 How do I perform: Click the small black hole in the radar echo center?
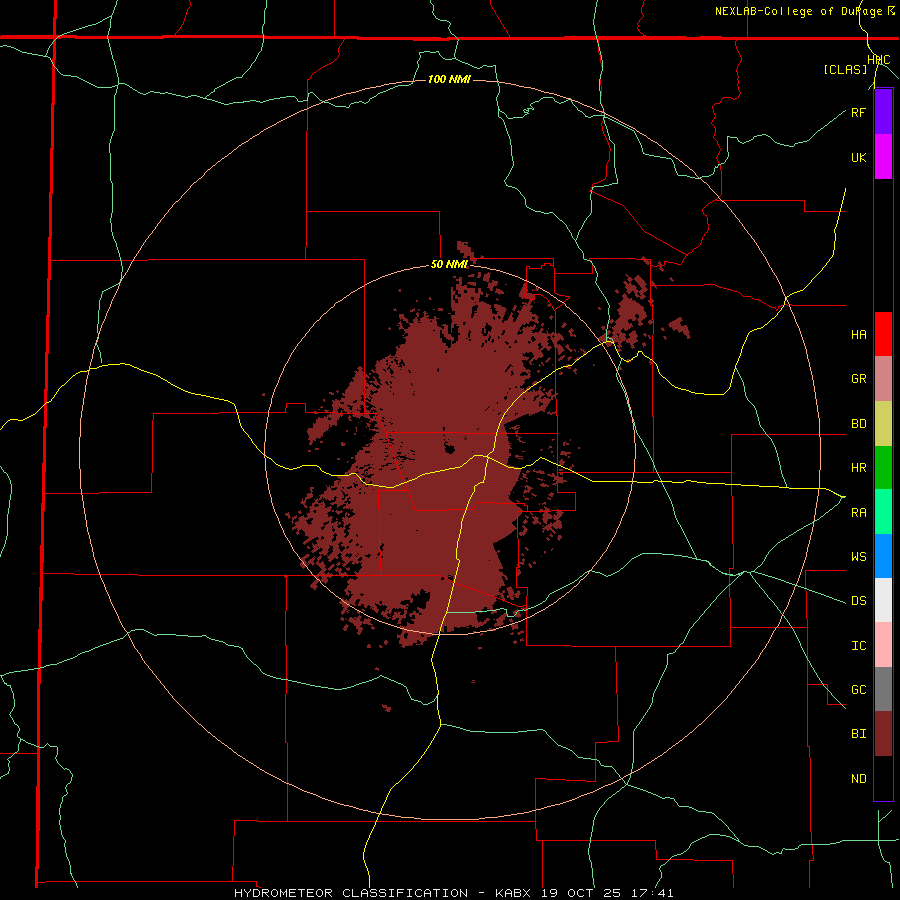point(449,448)
